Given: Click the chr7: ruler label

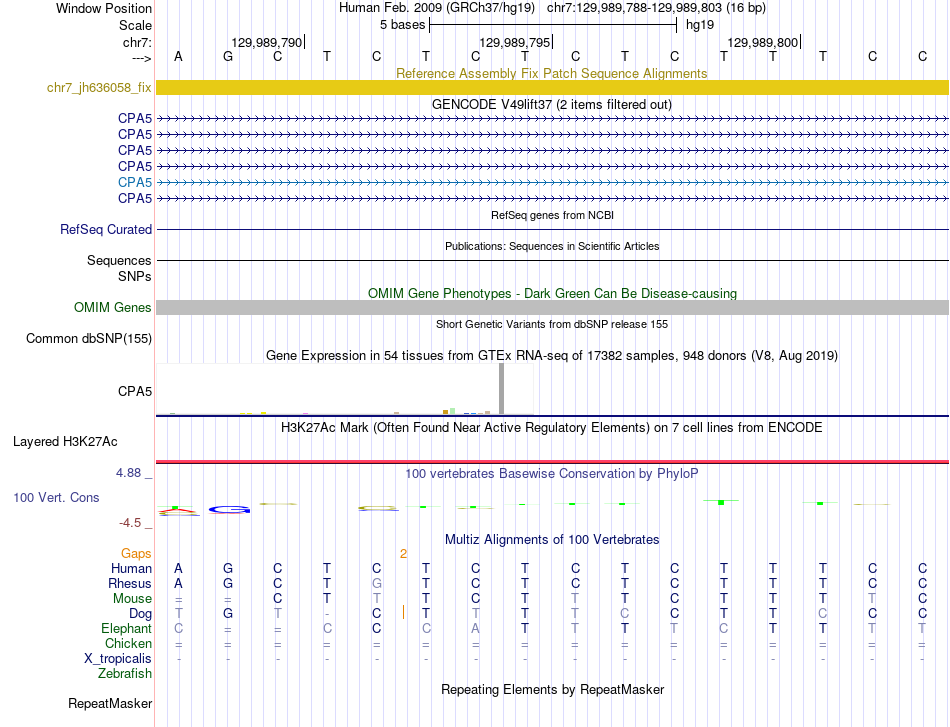Looking at the screenshot, I should pyautogui.click(x=137, y=42).
